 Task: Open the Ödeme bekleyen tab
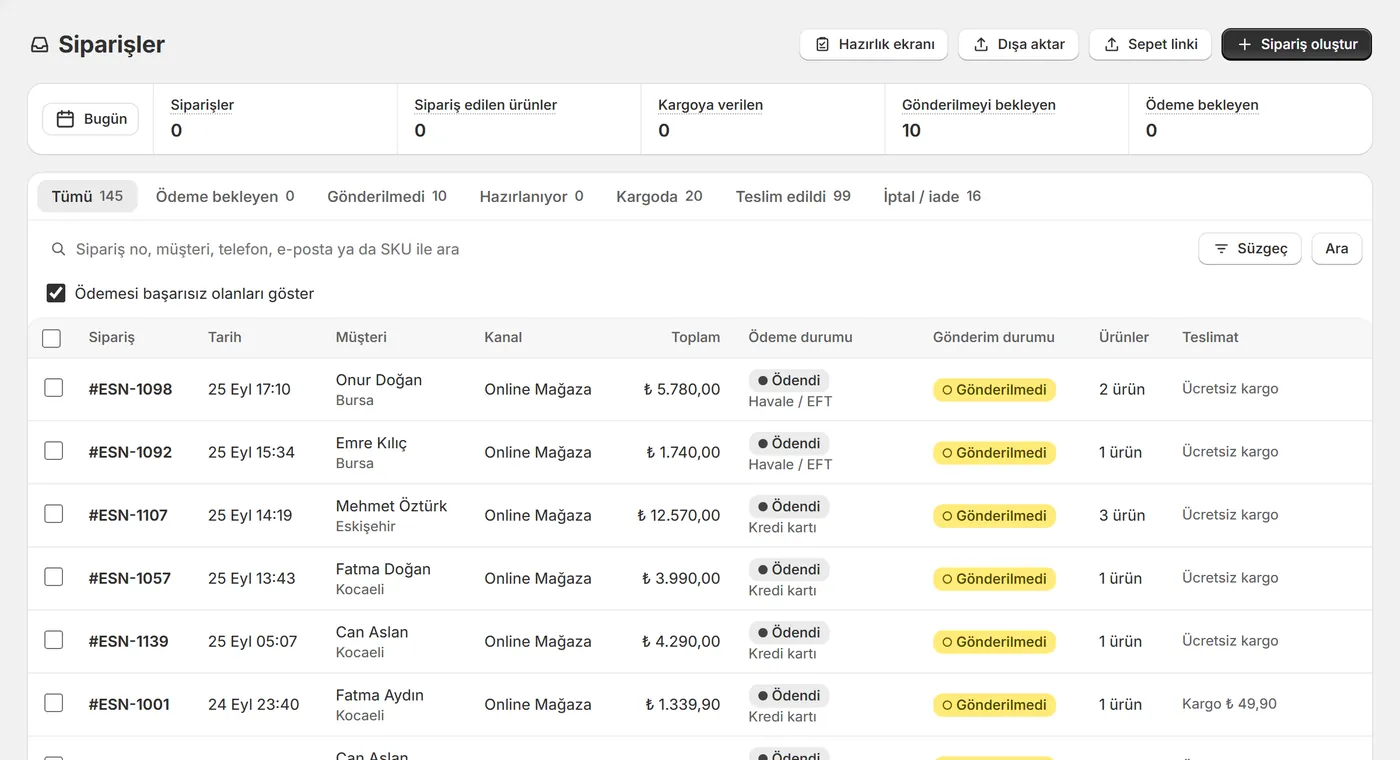225,196
